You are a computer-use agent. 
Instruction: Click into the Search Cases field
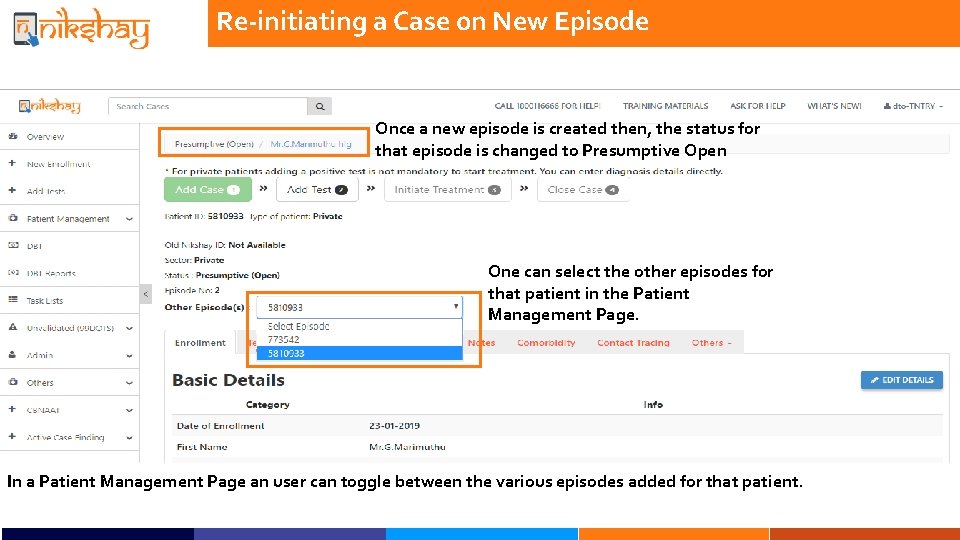[x=208, y=106]
